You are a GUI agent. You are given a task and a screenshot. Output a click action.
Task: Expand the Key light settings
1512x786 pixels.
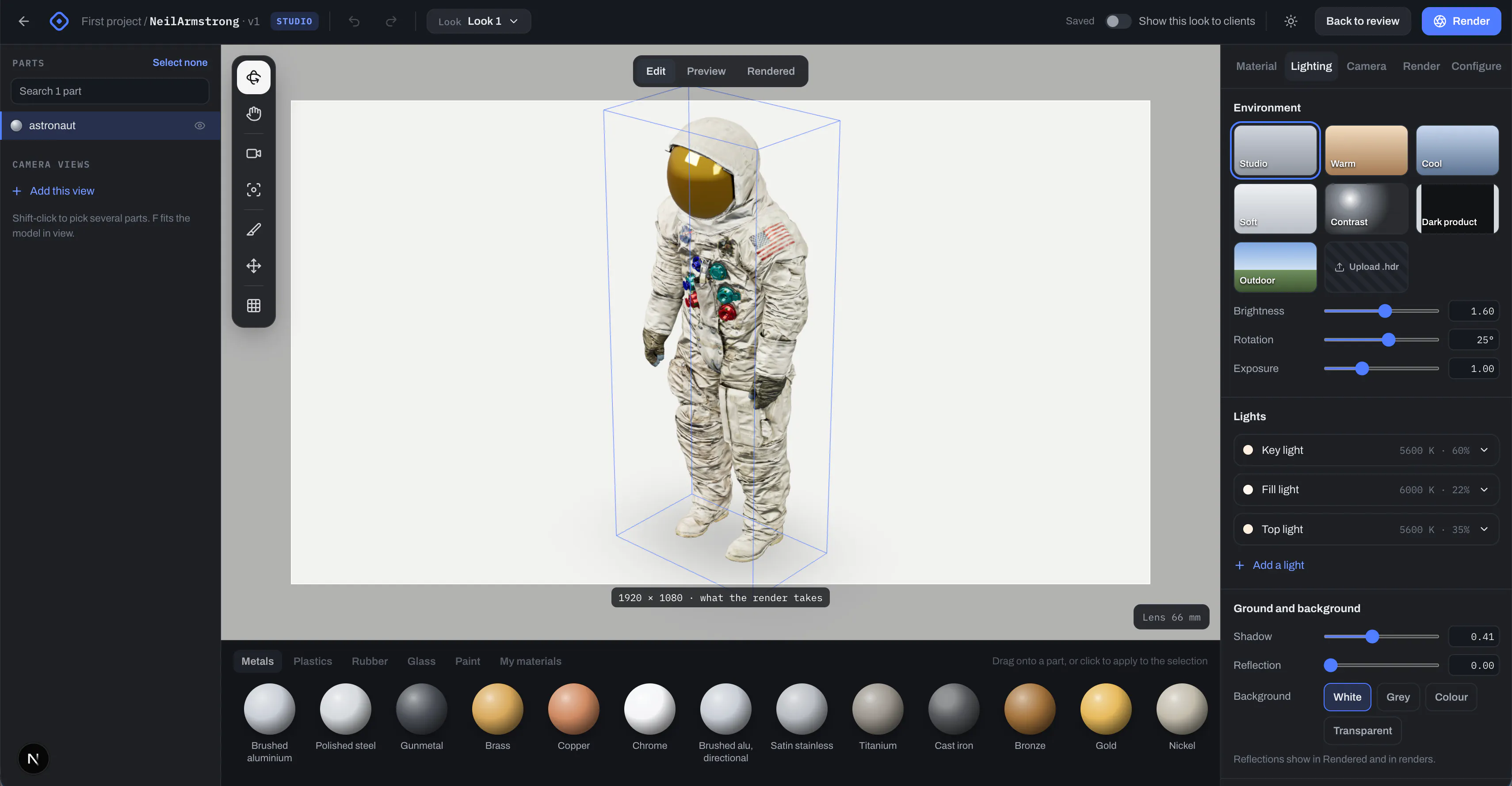[1484, 450]
